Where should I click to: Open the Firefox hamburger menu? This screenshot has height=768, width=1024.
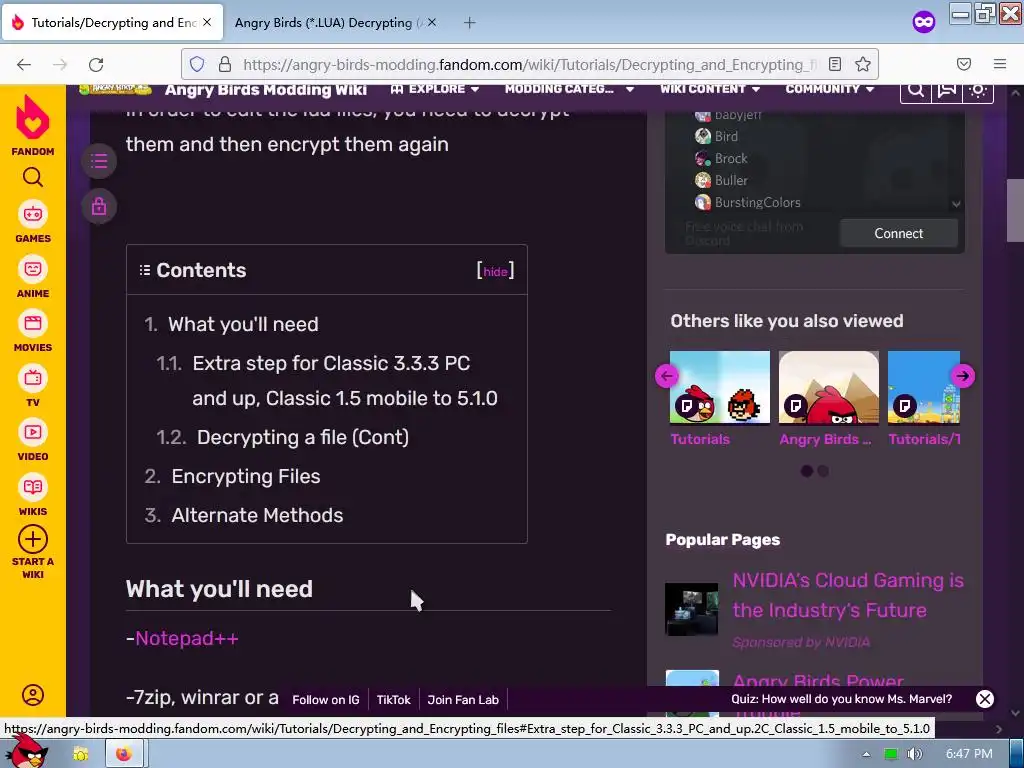[1000, 64]
